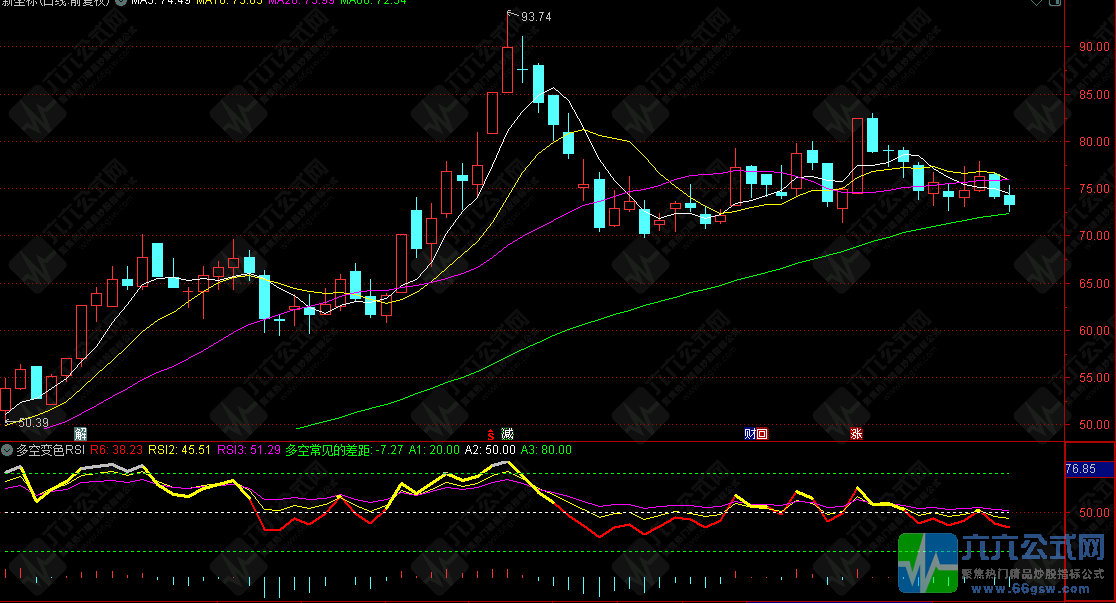Viewport: 1116px width, 603px height.
Task: Click the R6: 38.23 indicator value
Action: coord(117,450)
